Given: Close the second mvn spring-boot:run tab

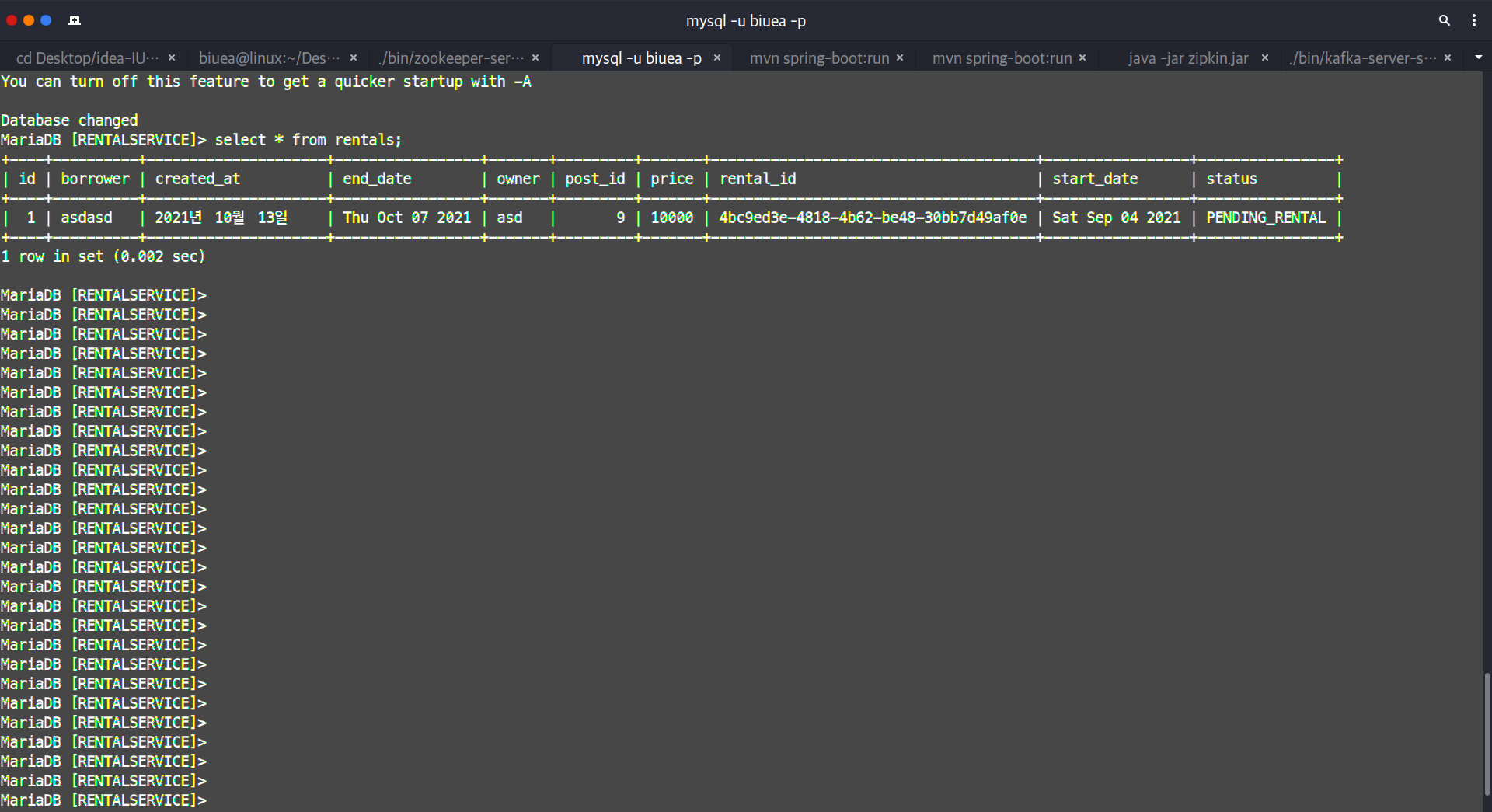Looking at the screenshot, I should (1082, 58).
